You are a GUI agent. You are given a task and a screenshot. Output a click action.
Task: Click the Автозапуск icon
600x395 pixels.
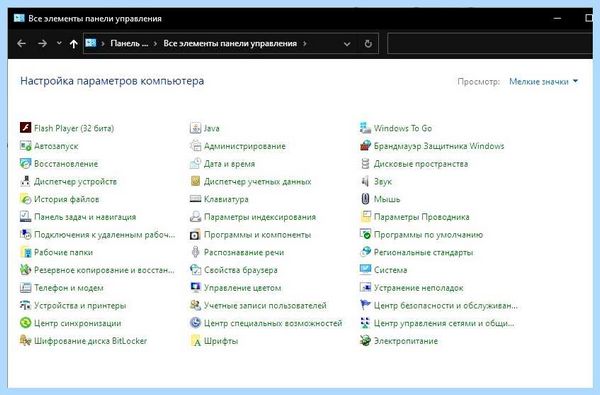[x=25, y=146]
